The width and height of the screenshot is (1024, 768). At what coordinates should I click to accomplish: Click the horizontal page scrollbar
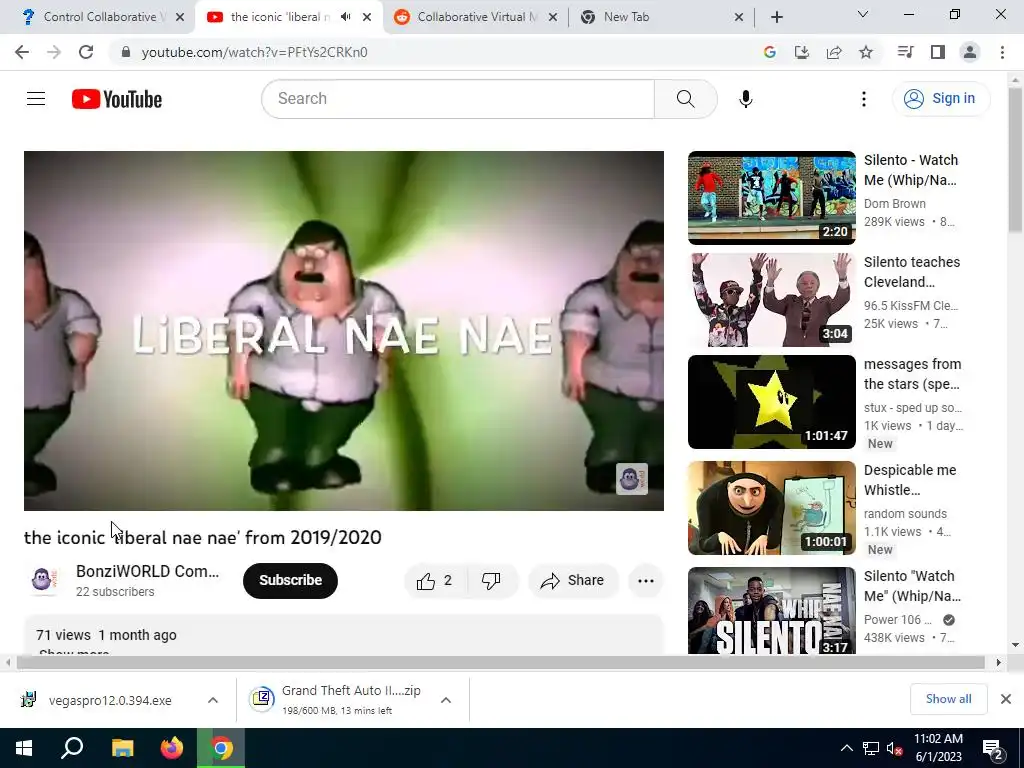click(x=501, y=663)
